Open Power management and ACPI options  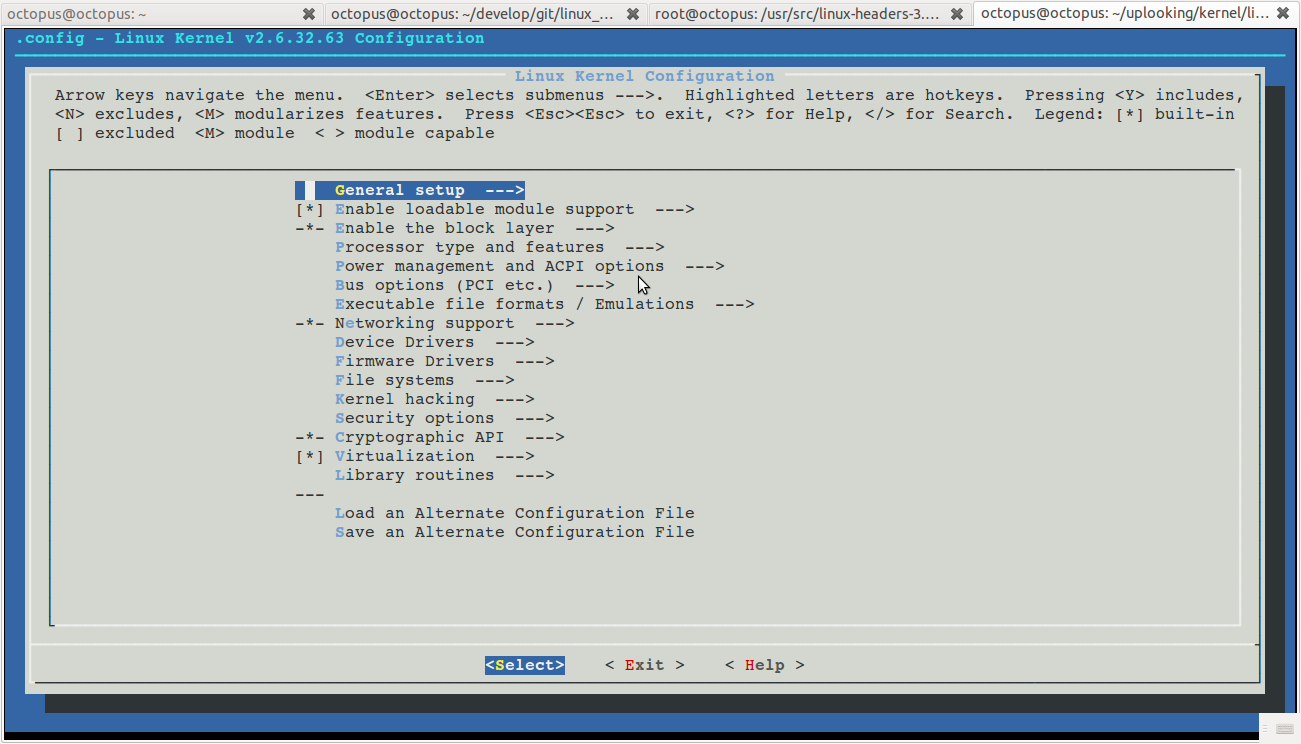coord(530,266)
